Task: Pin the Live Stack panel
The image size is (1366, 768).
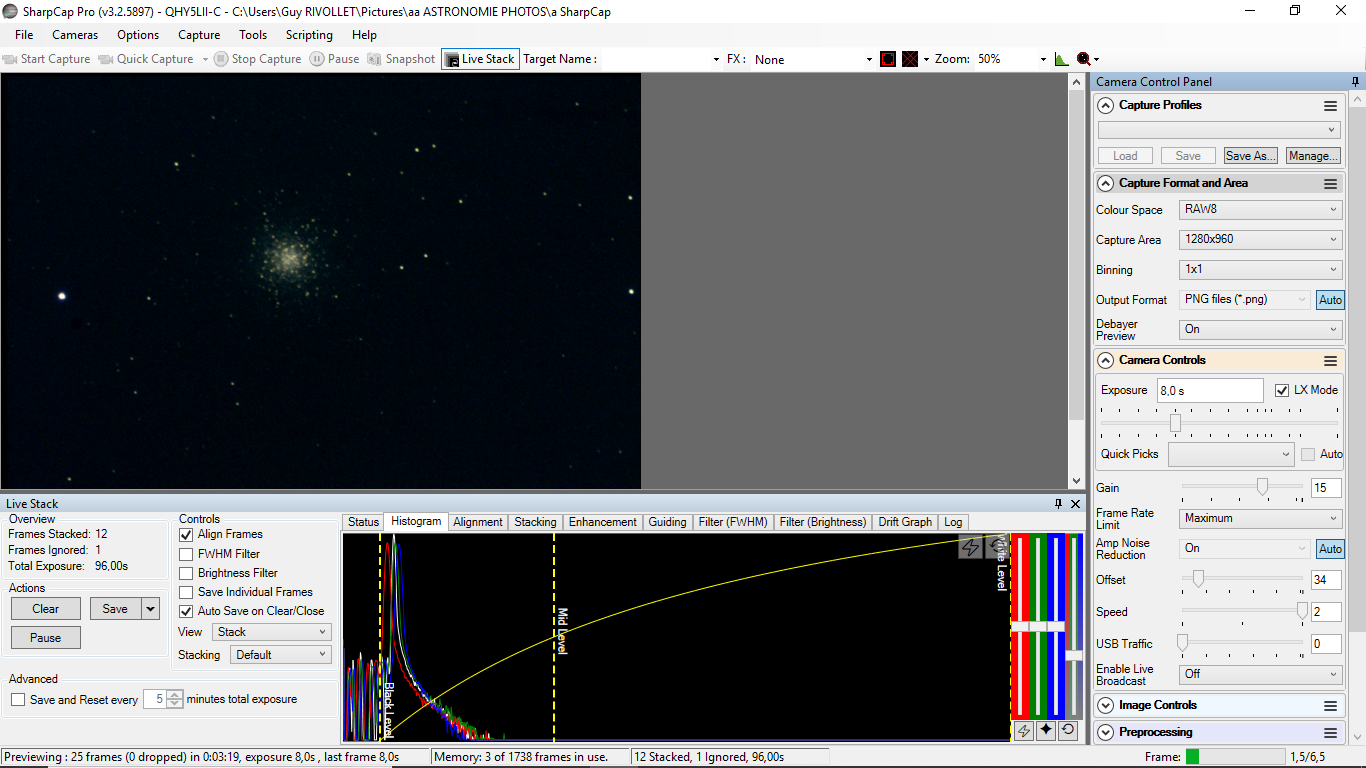Action: [1059, 504]
